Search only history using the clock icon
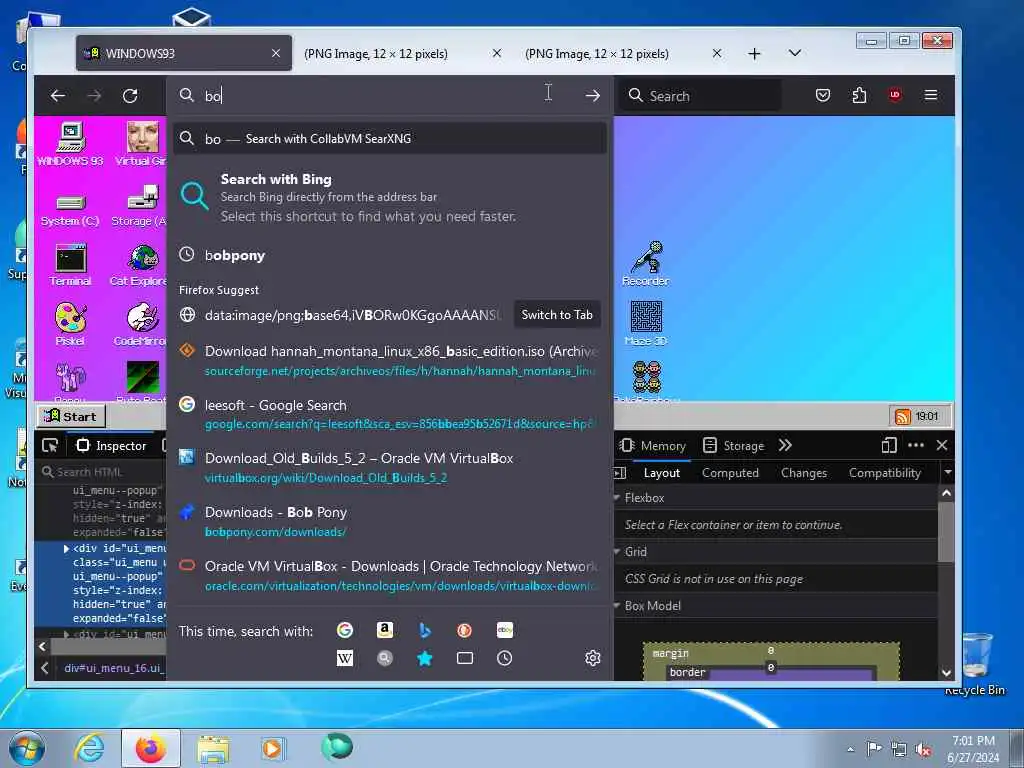The height and width of the screenshot is (768, 1024). pos(505,658)
